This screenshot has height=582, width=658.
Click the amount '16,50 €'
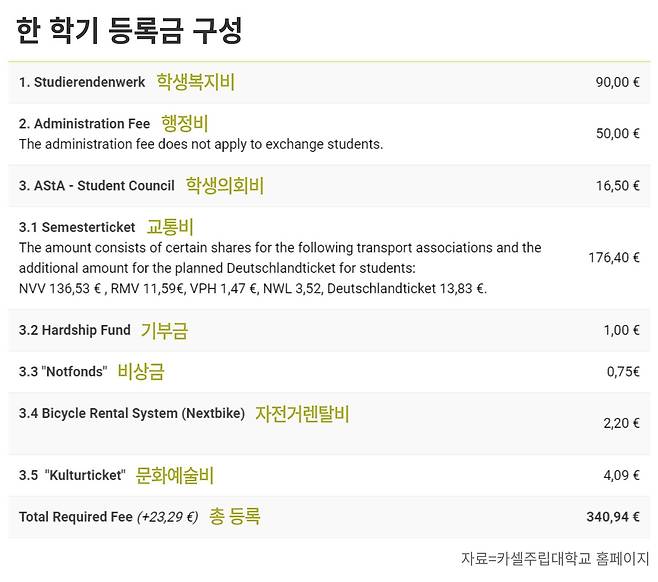618,185
